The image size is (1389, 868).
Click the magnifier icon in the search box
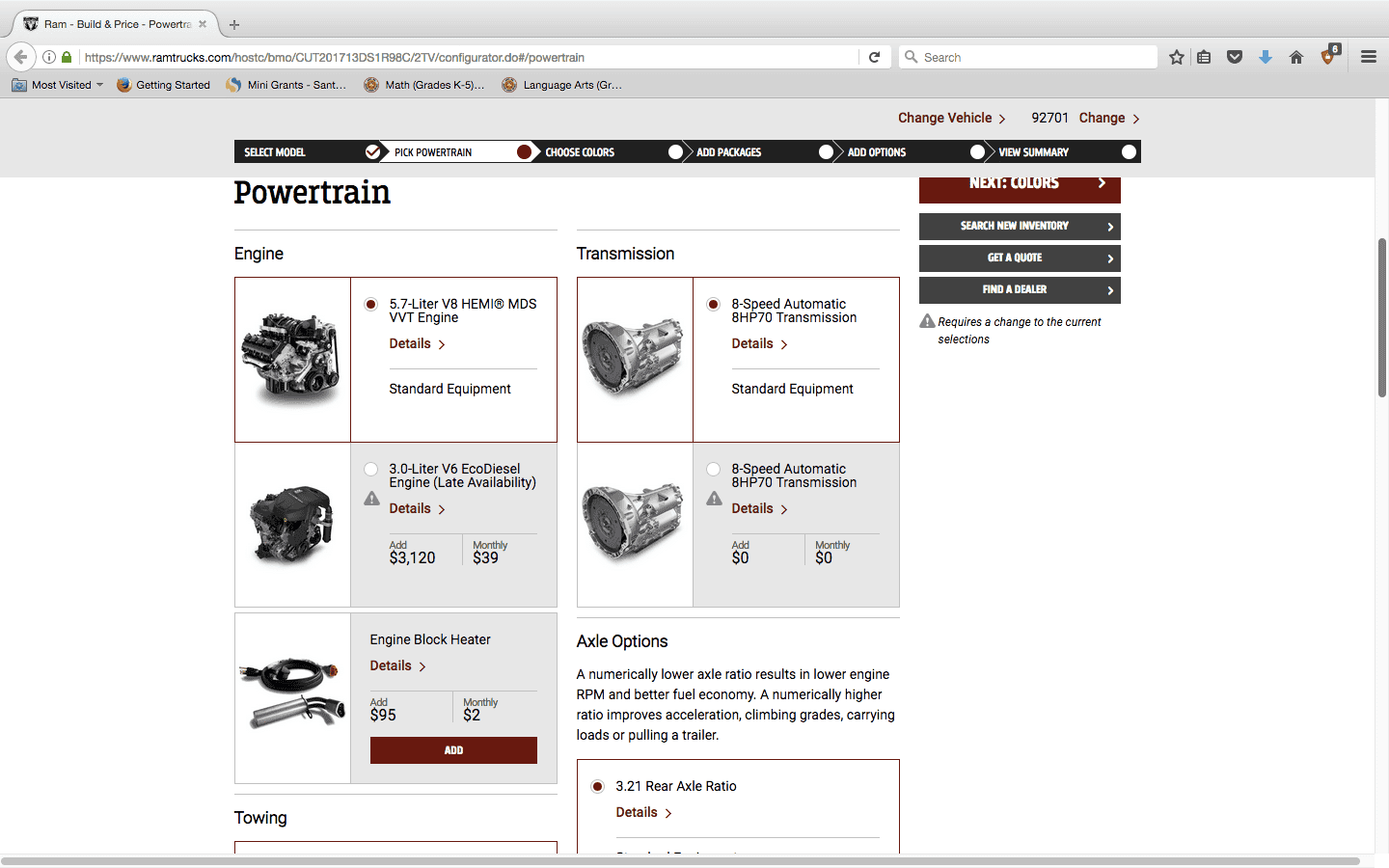tap(911, 57)
